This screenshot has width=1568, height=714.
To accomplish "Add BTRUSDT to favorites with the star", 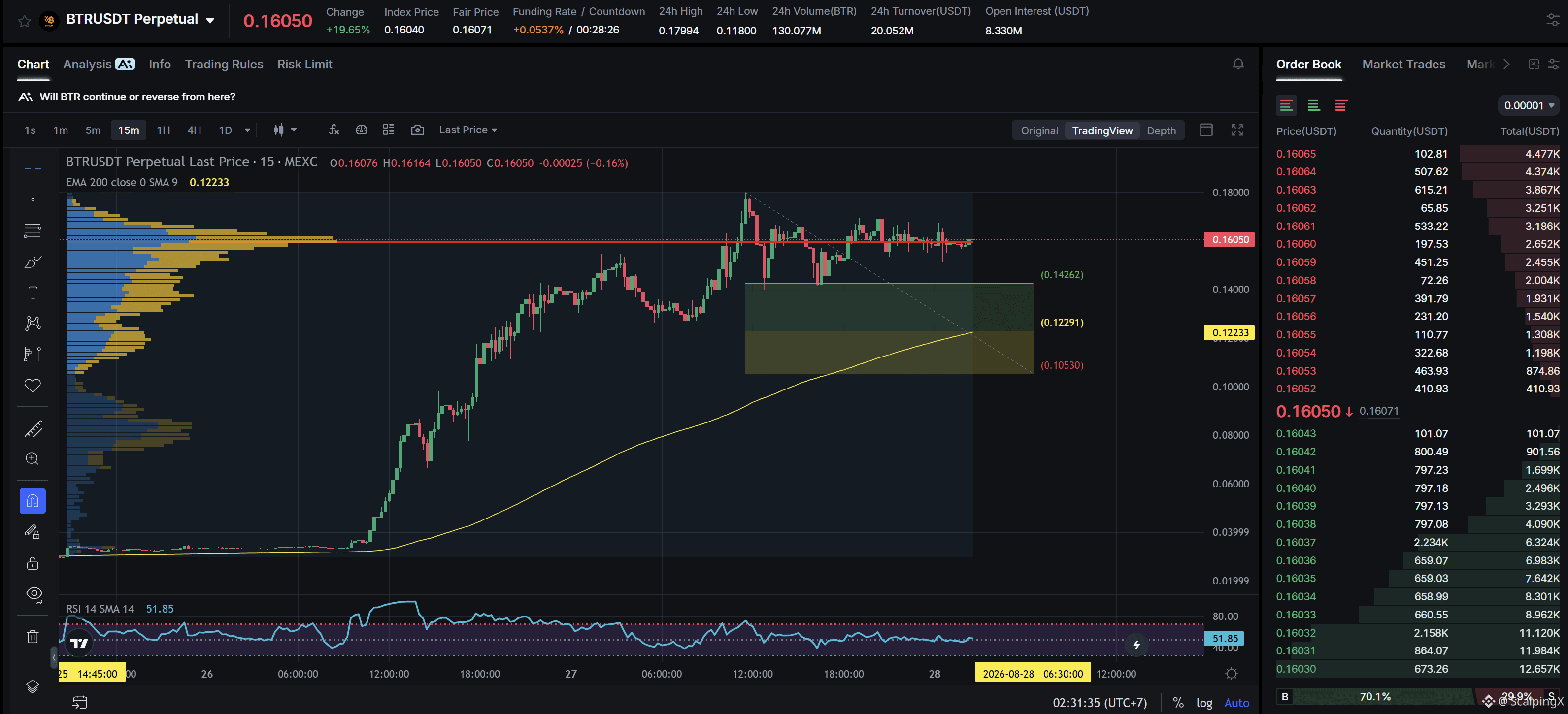I will [24, 21].
